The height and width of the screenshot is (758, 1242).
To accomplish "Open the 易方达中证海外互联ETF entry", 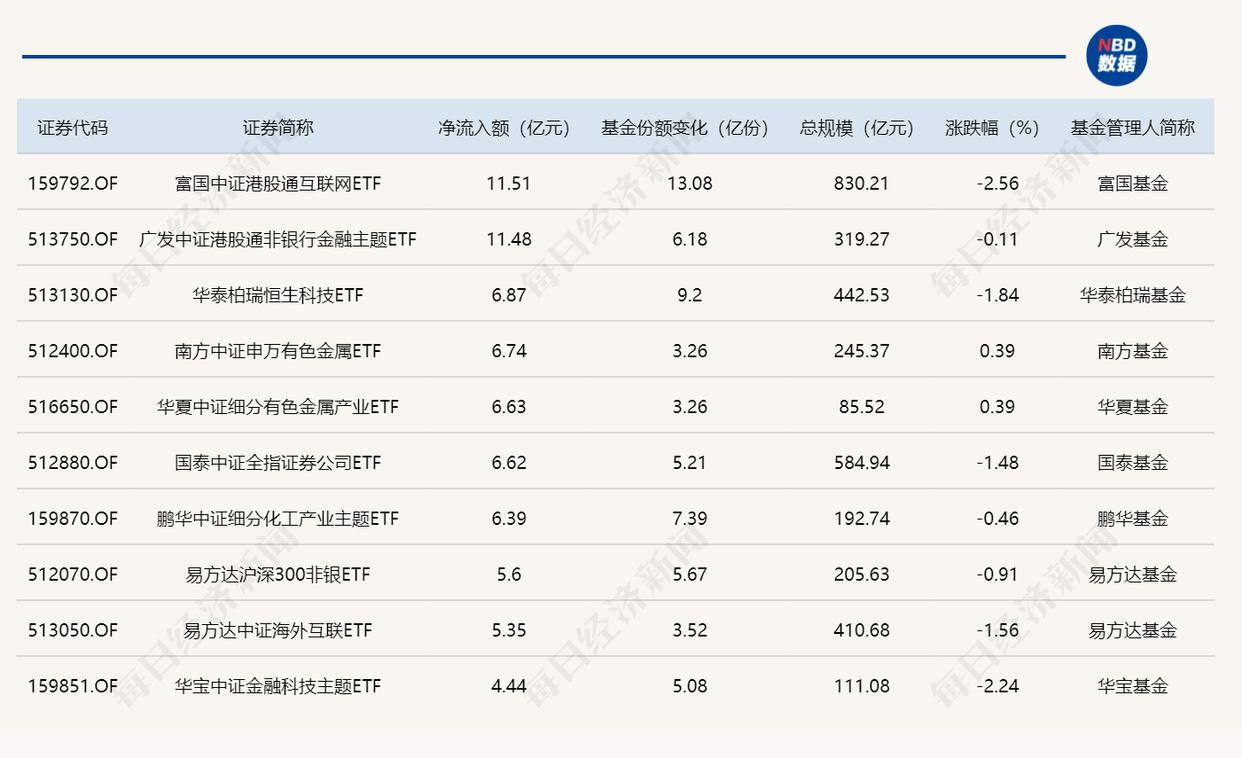I will click(x=278, y=631).
